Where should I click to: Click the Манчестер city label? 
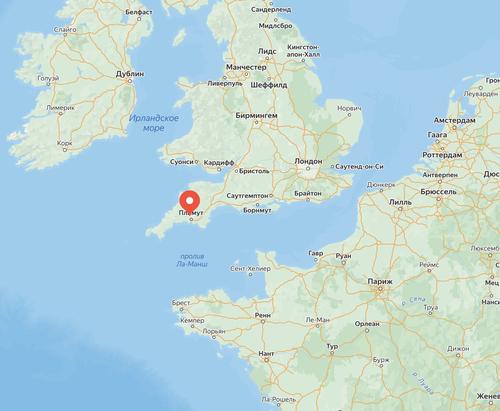pyautogui.click(x=246, y=67)
